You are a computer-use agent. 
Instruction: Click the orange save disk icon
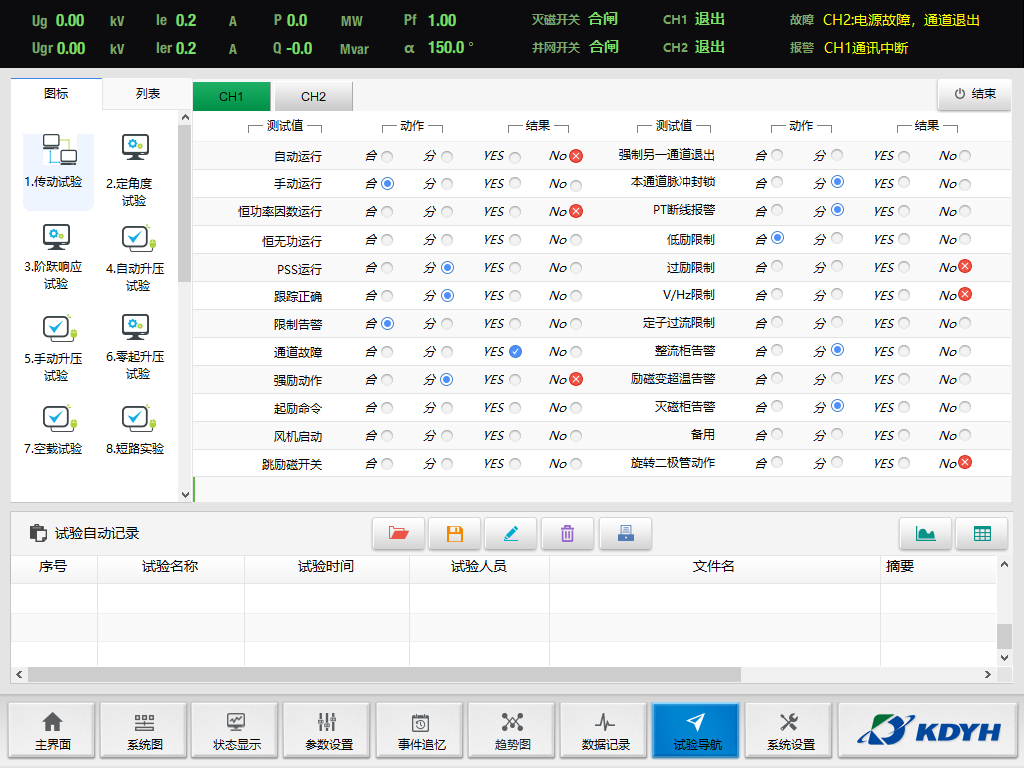click(x=455, y=534)
